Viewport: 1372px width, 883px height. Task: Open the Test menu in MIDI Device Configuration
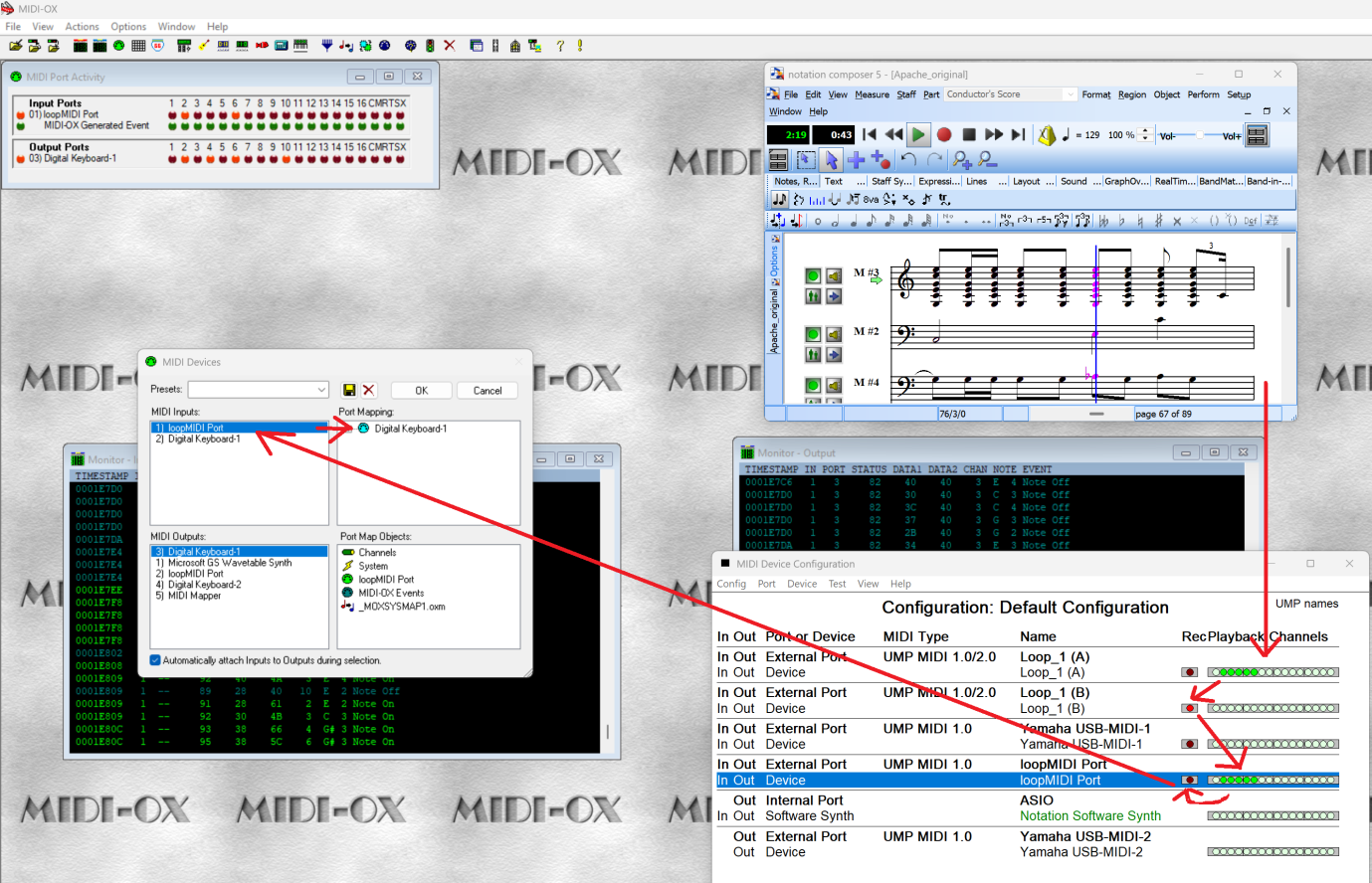click(x=837, y=584)
